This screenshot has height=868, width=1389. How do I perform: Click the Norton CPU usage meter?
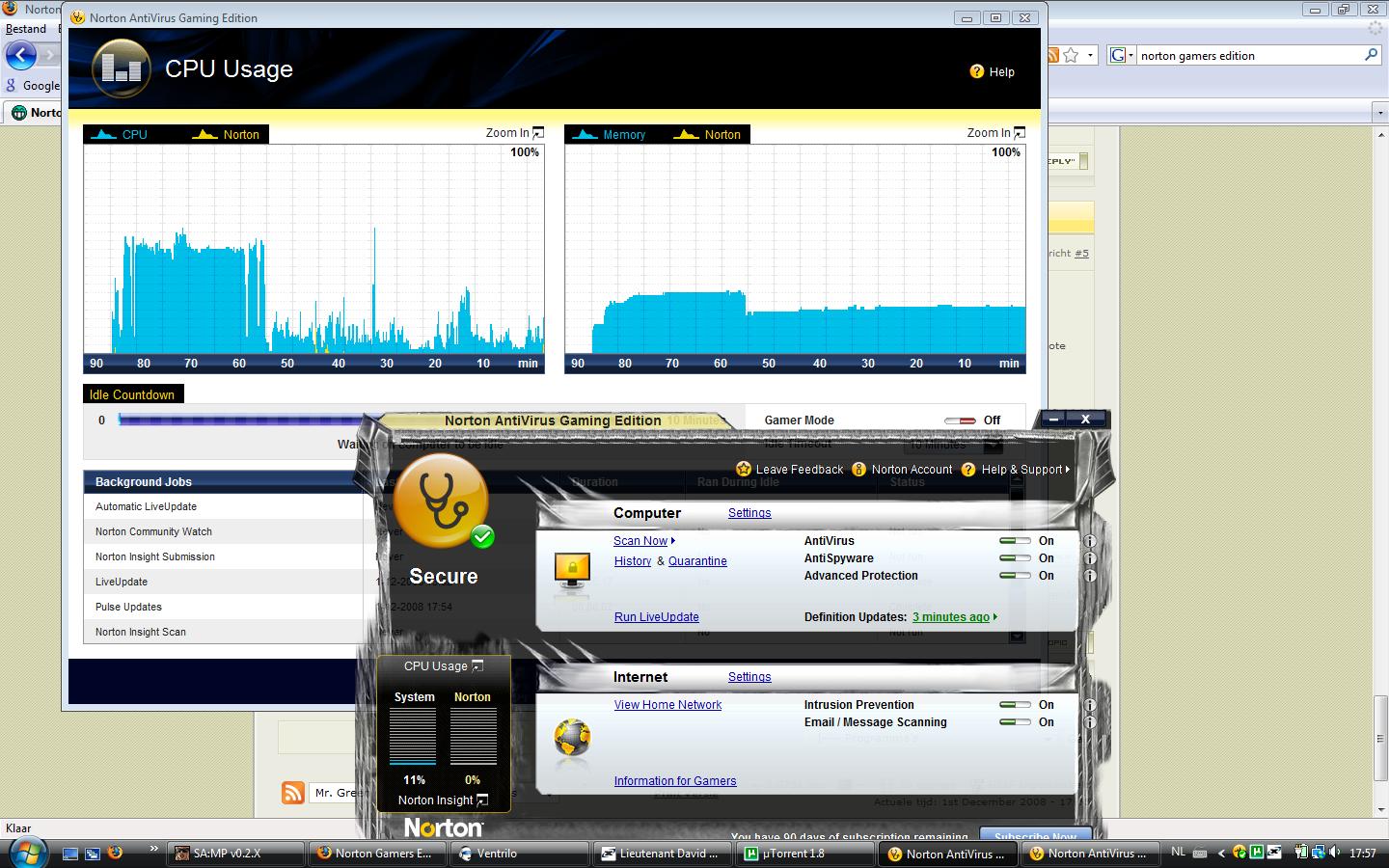473,736
